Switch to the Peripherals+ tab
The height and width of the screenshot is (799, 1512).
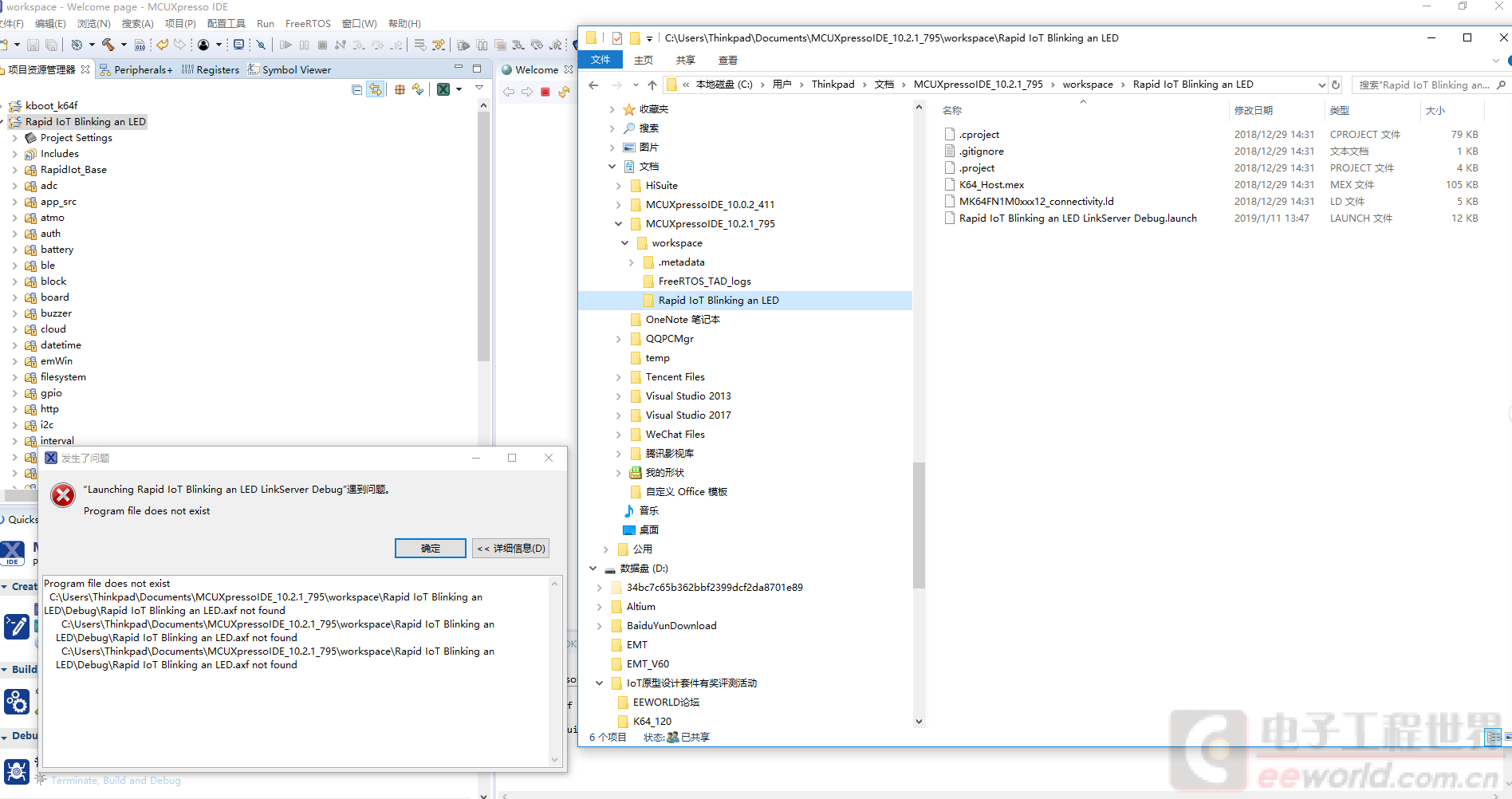(136, 70)
